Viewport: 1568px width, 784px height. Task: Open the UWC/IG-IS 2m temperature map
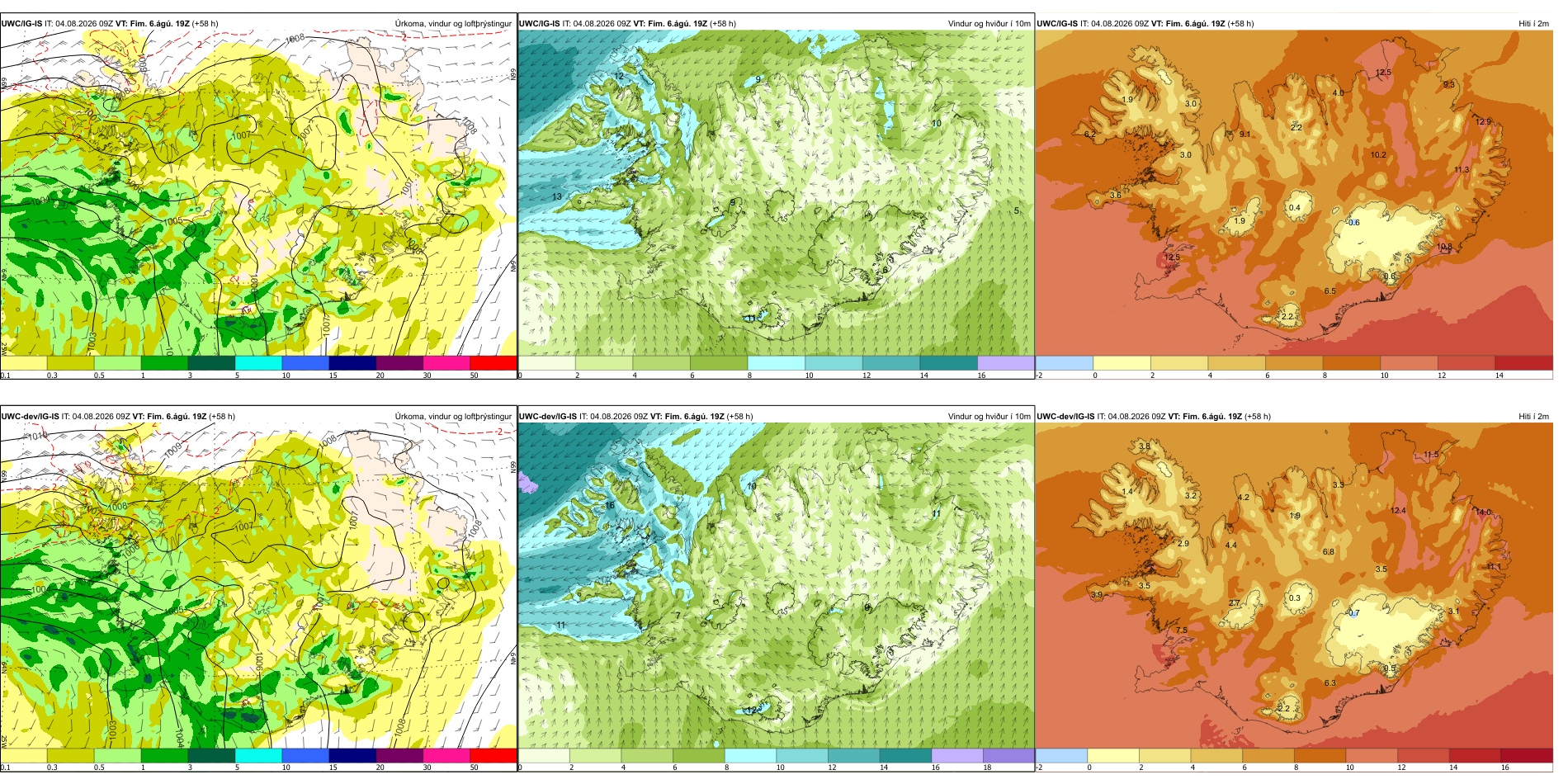1294,196
